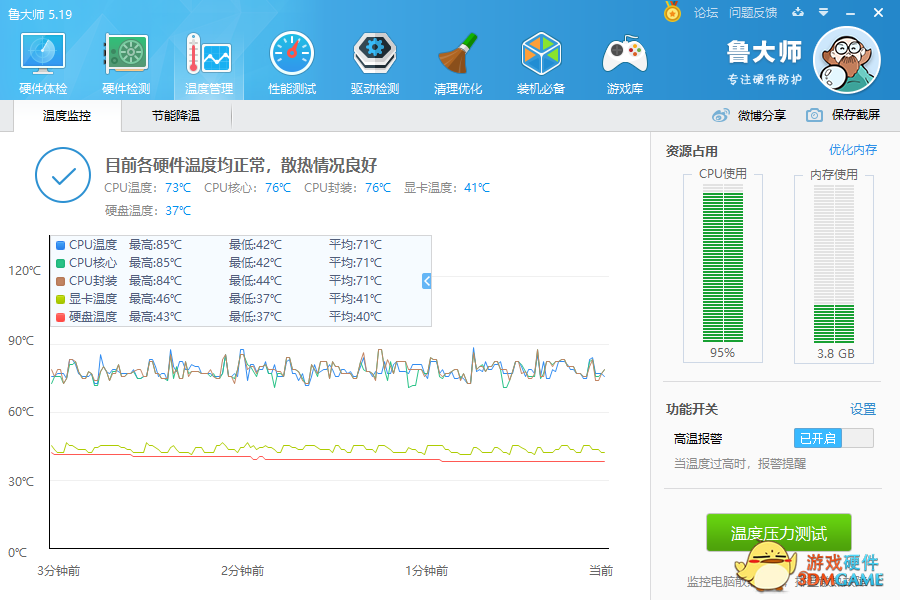Select the 温度监控 tab
The height and width of the screenshot is (600, 900).
coord(67,116)
